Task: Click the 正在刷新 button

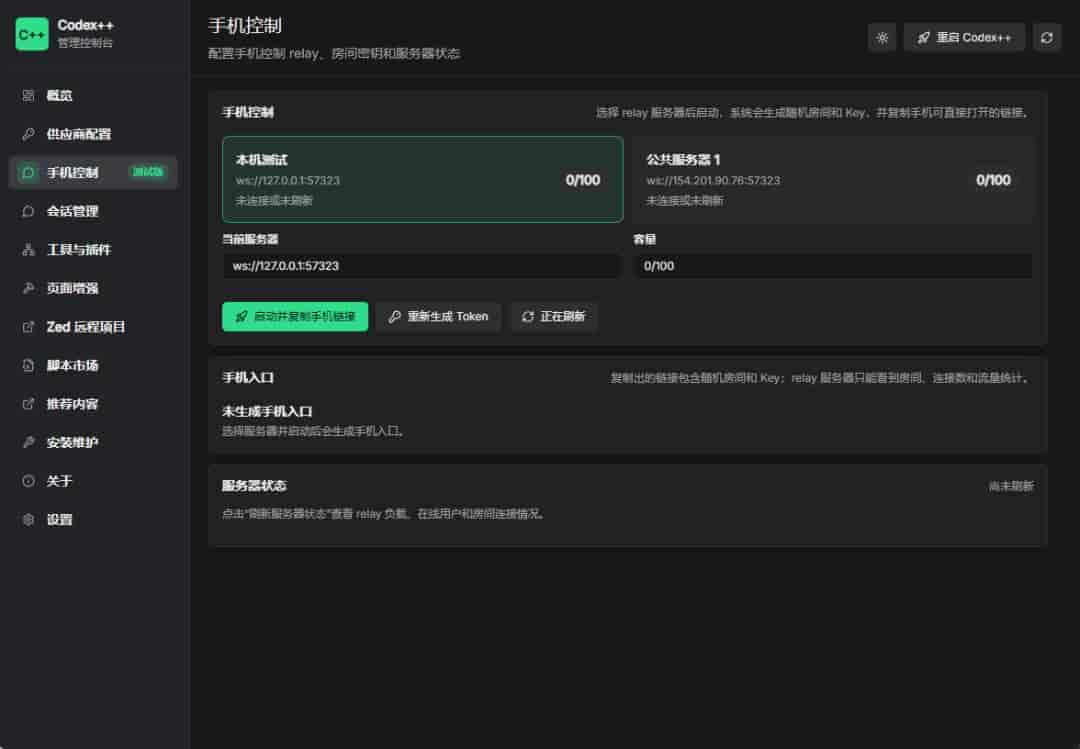Action: tap(554, 317)
